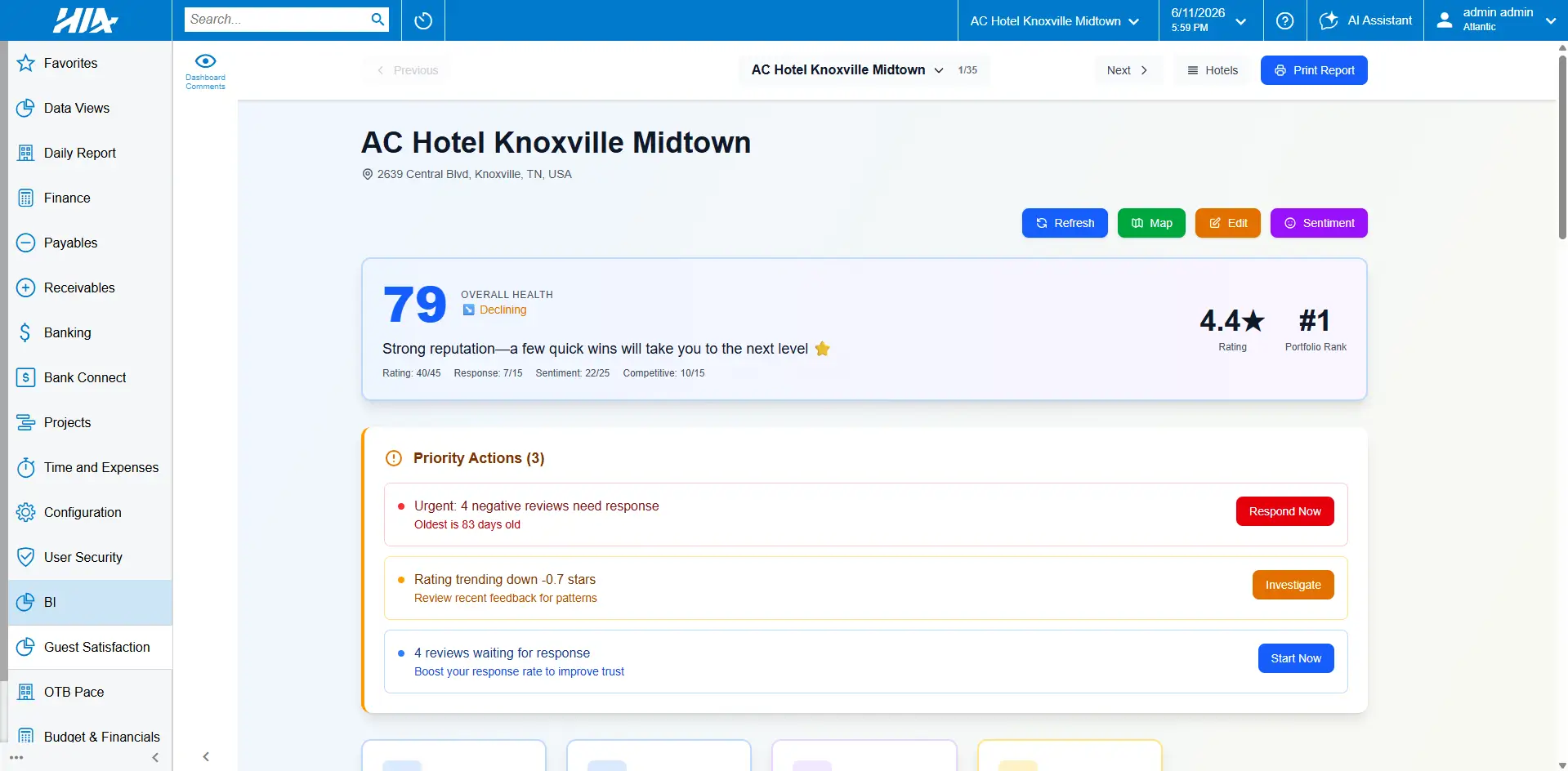
Task: Open the Map button
Action: 1151,223
